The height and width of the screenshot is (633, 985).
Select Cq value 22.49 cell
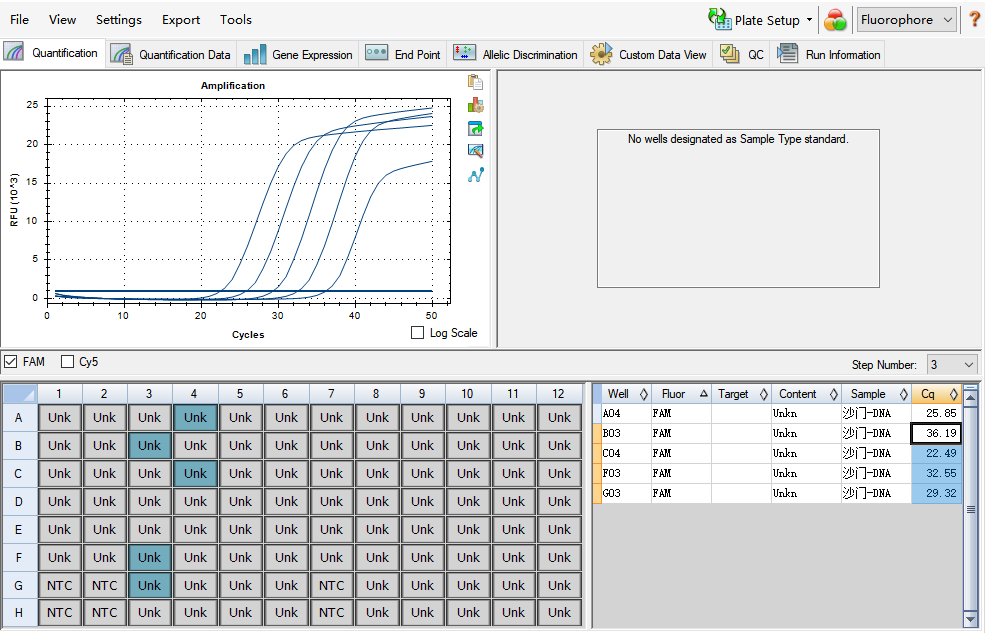(x=936, y=453)
